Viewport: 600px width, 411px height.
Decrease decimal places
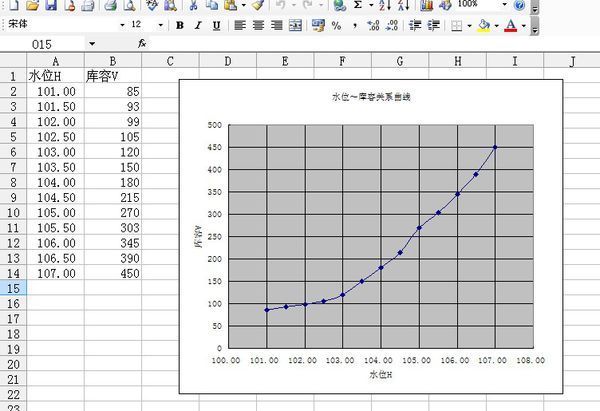click(392, 26)
